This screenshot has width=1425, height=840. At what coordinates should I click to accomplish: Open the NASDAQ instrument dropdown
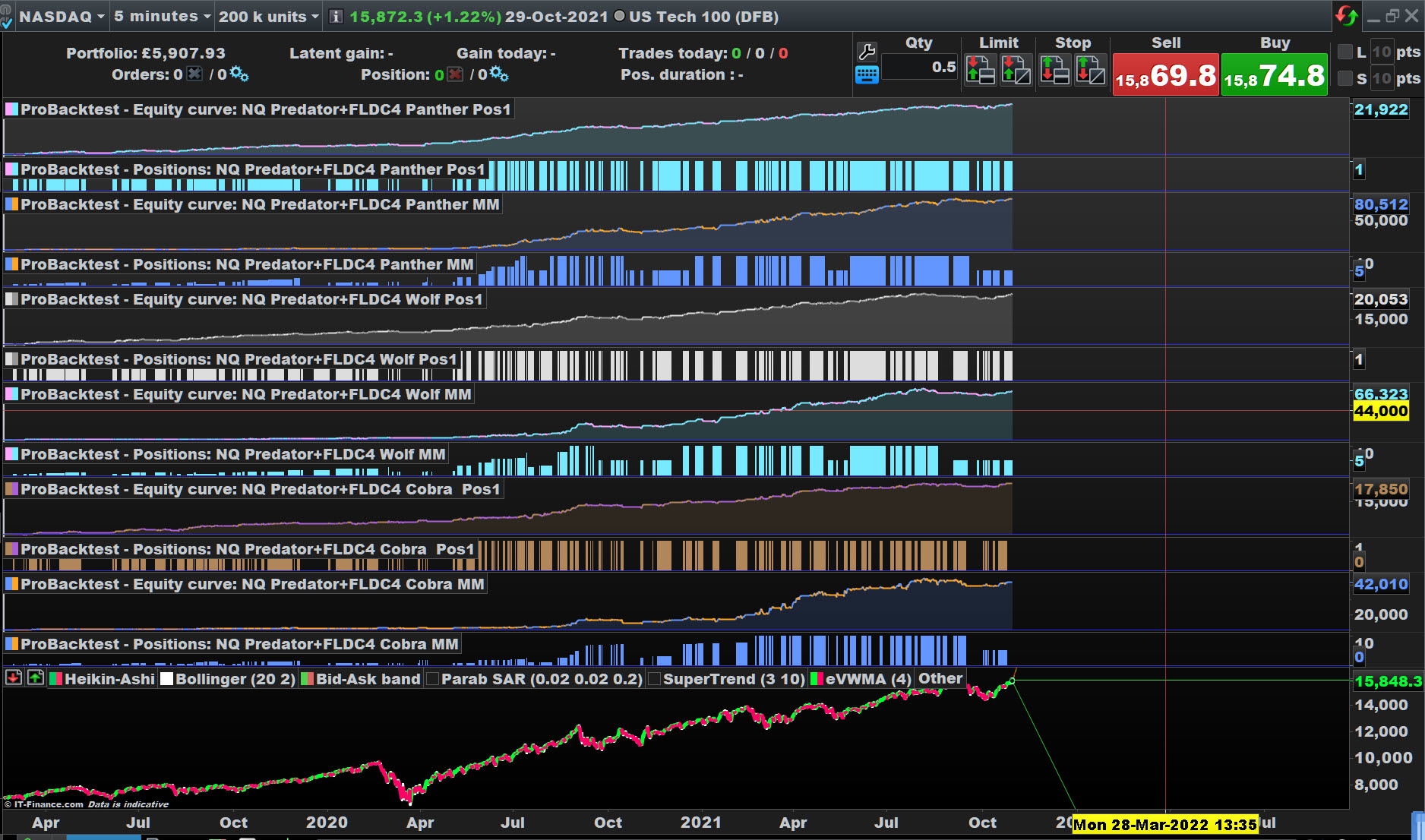61,17
